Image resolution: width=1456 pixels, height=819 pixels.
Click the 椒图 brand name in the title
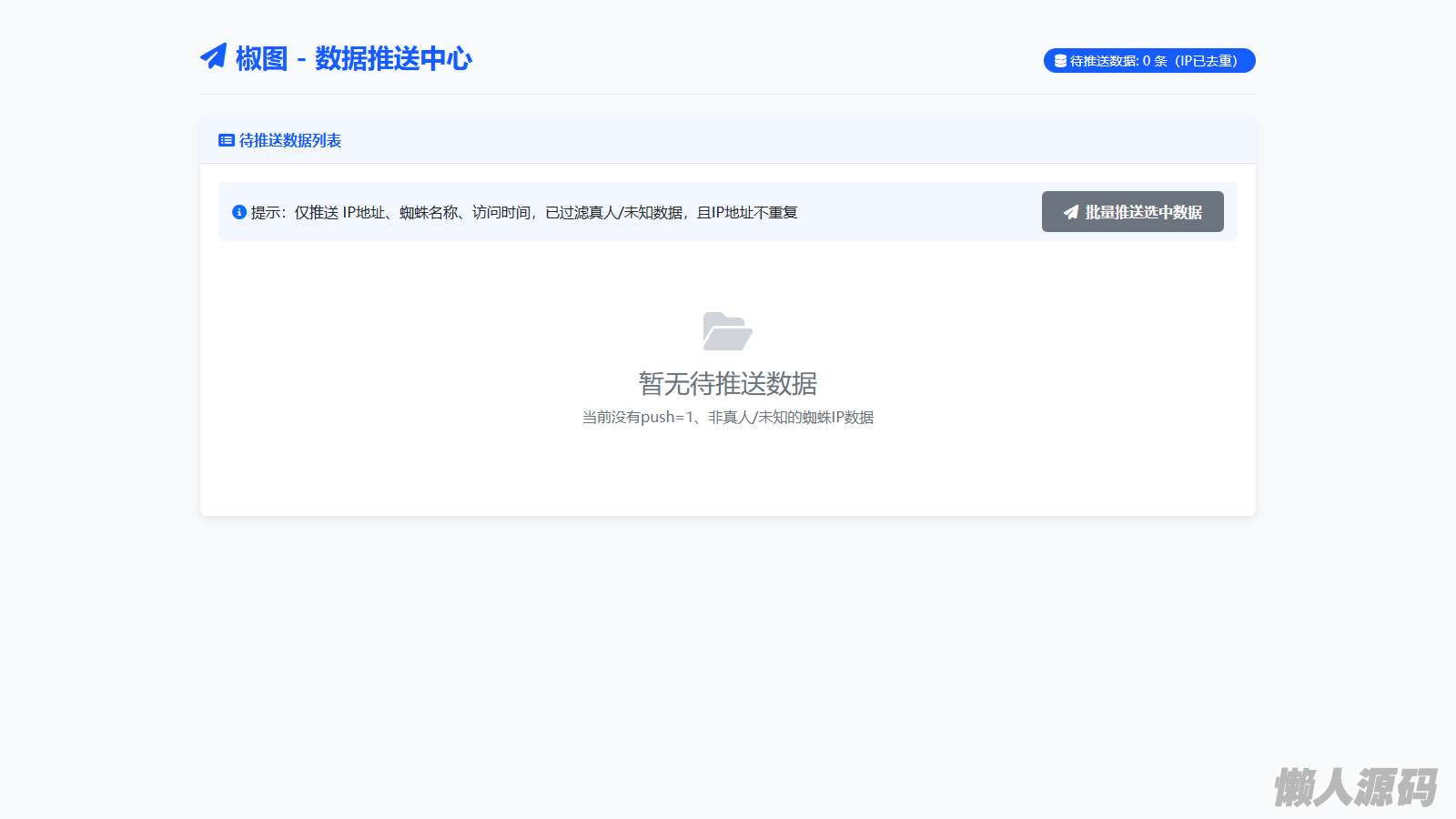coord(261,58)
